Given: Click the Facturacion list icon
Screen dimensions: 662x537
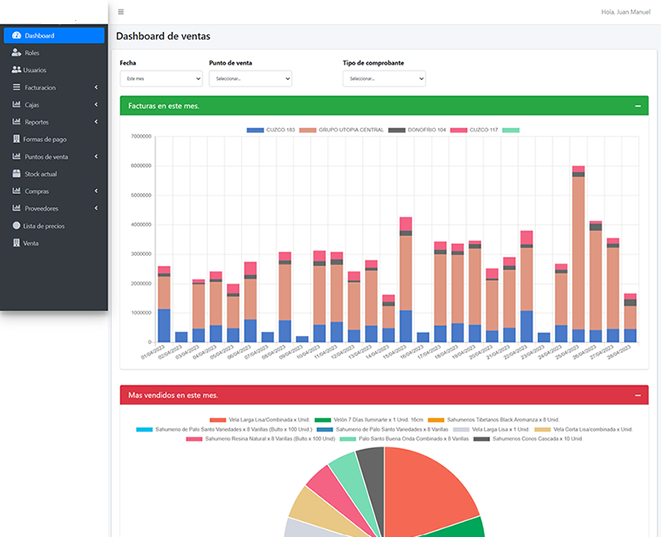Looking at the screenshot, I should [16, 87].
